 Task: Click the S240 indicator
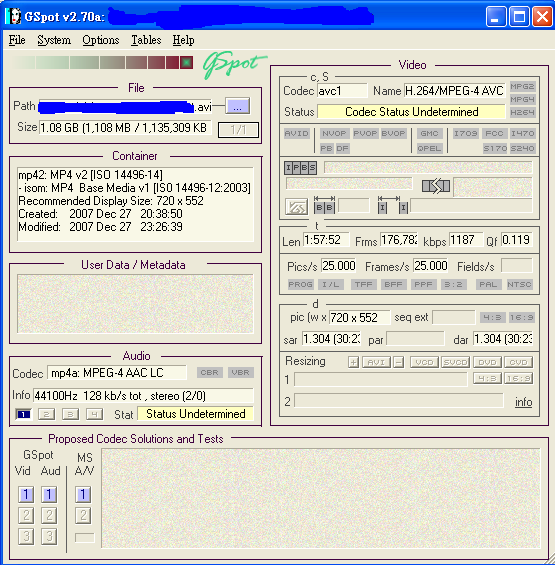pos(522,148)
